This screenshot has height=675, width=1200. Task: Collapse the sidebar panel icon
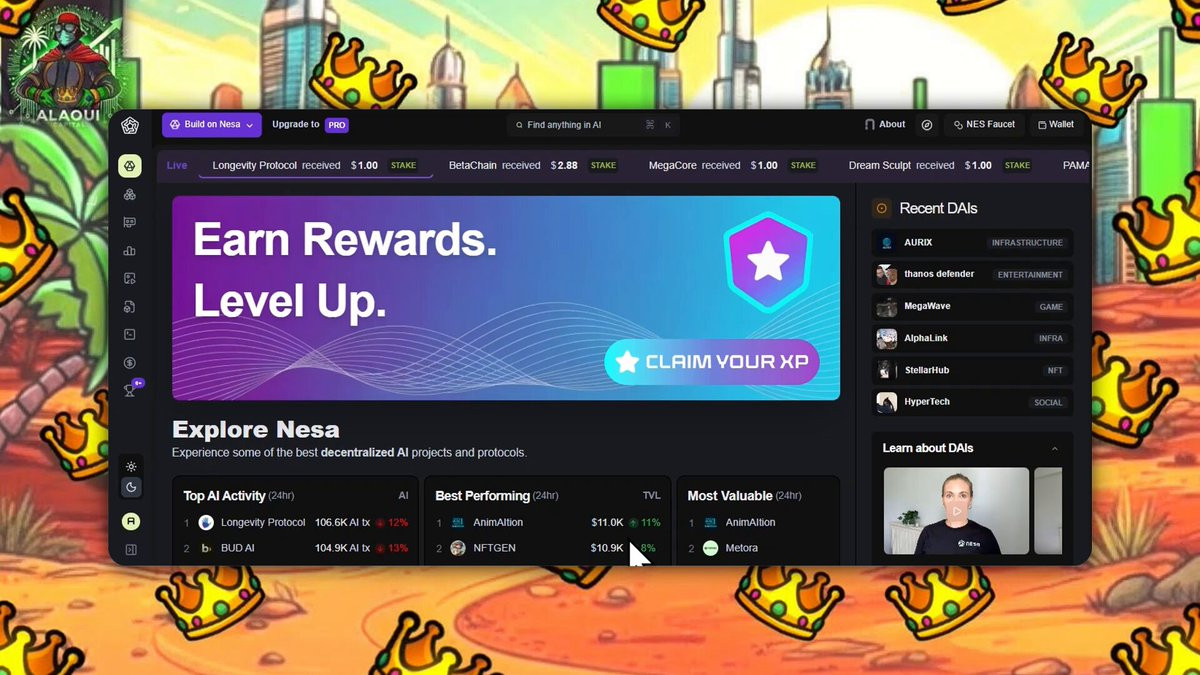point(130,549)
